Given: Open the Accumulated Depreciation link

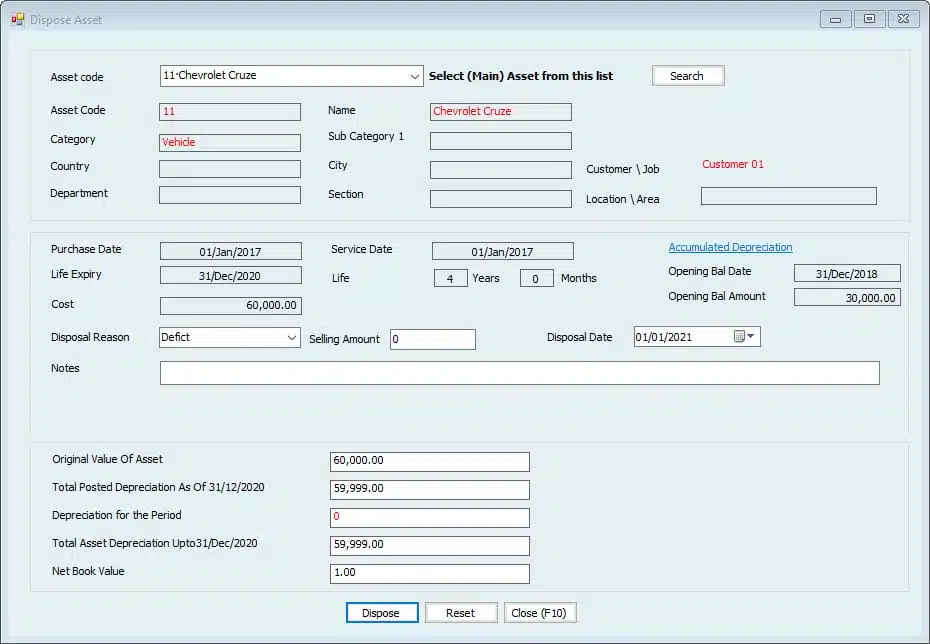Looking at the screenshot, I should tap(730, 247).
